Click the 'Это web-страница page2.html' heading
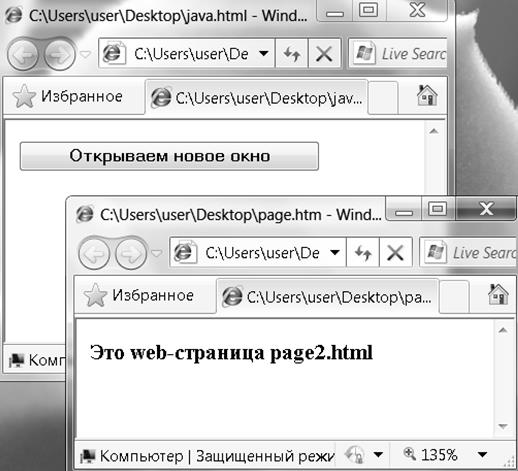Image resolution: width=518 pixels, height=471 pixels. click(231, 353)
